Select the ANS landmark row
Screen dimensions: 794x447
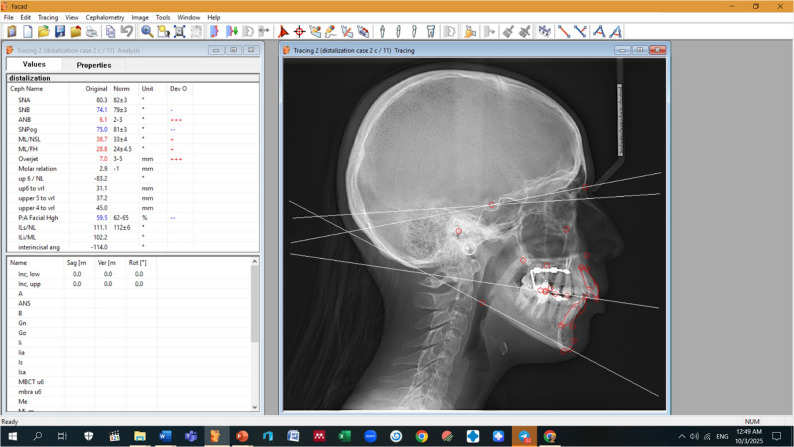click(129, 303)
